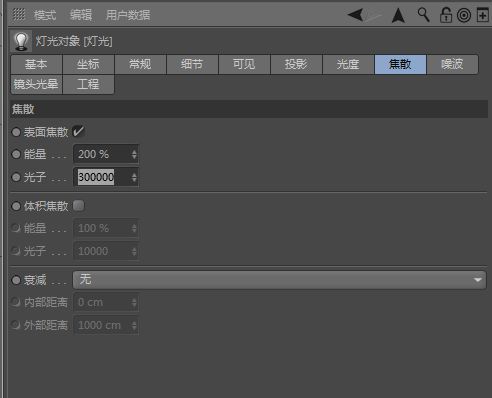Click the 200 % energy stepper arrows
The height and width of the screenshot is (398, 492).
click(134, 154)
